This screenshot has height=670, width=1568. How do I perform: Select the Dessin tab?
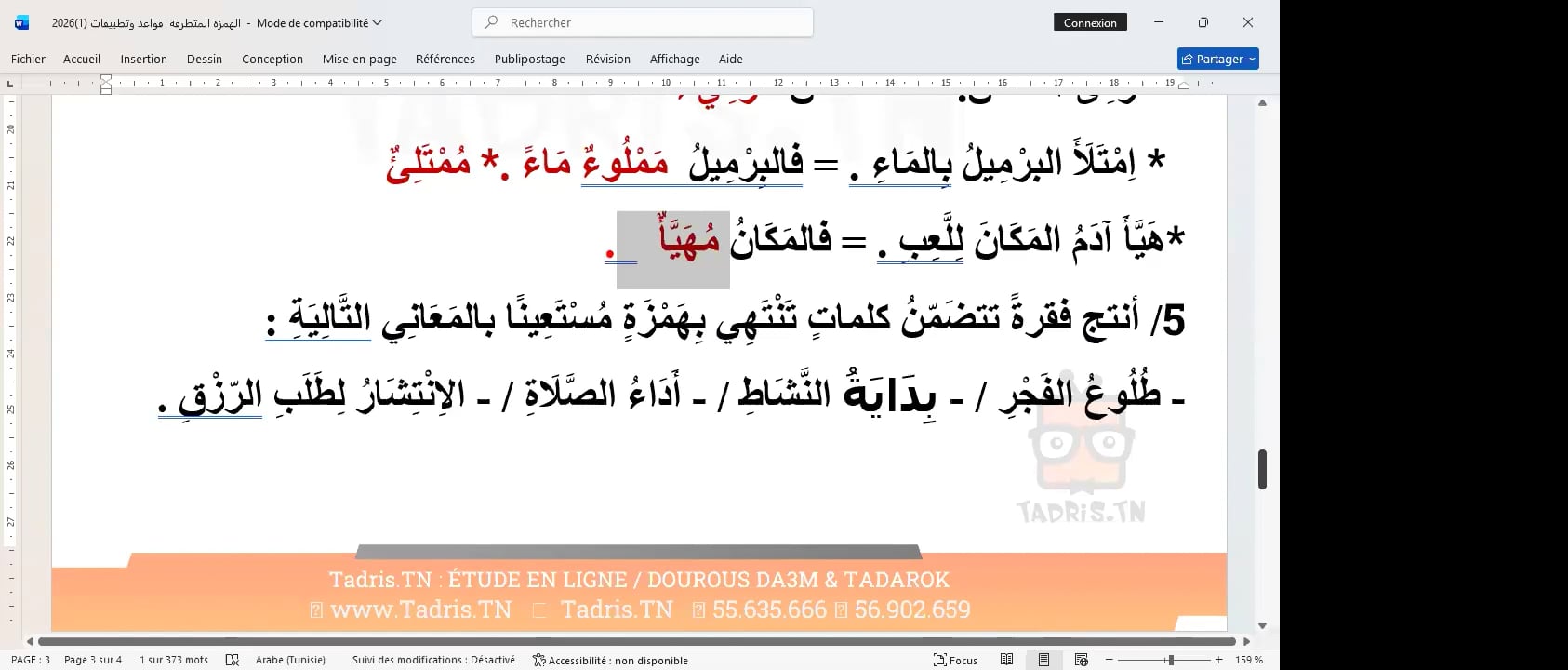(205, 59)
